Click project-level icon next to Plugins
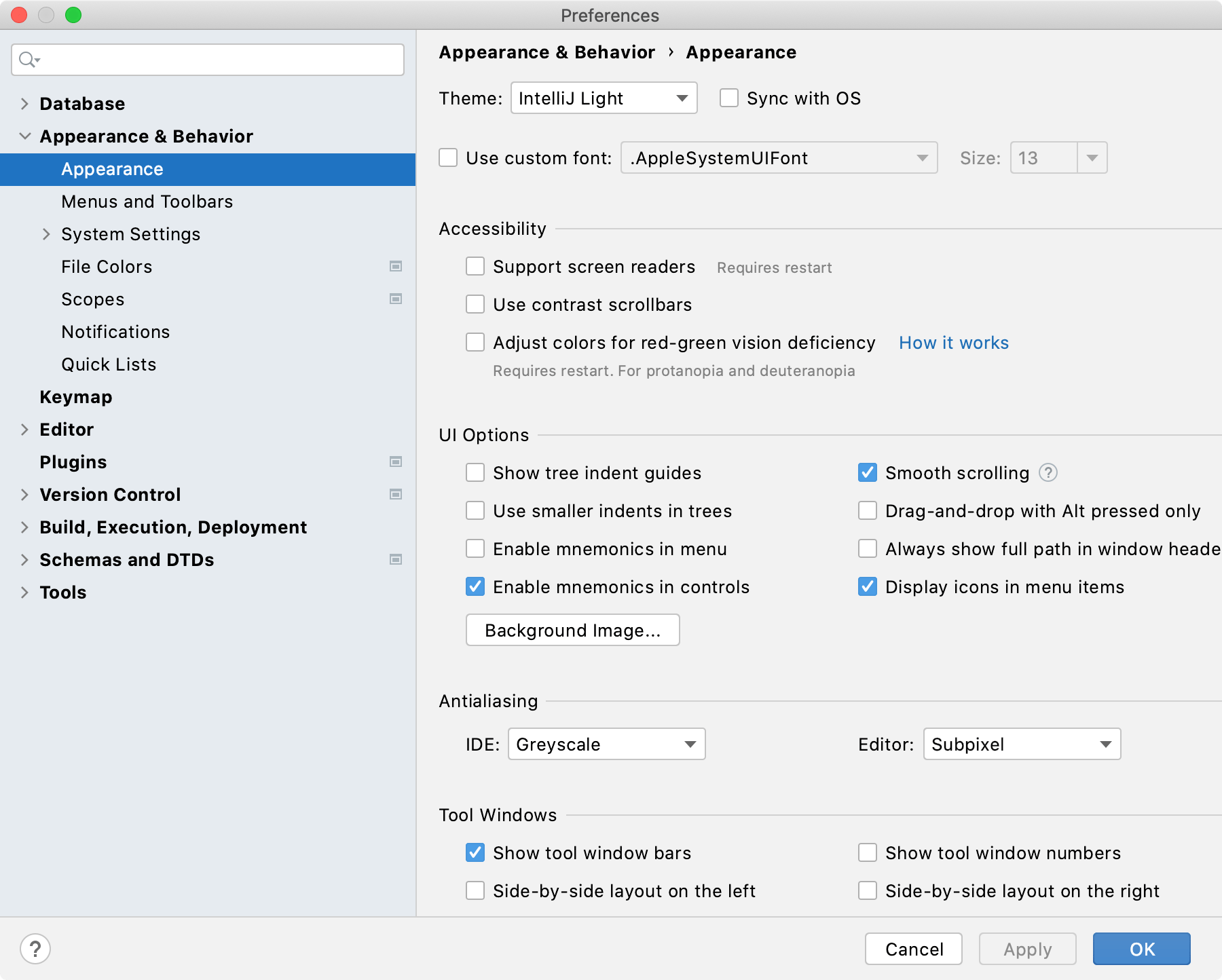The width and height of the screenshot is (1222, 980). coord(396,462)
